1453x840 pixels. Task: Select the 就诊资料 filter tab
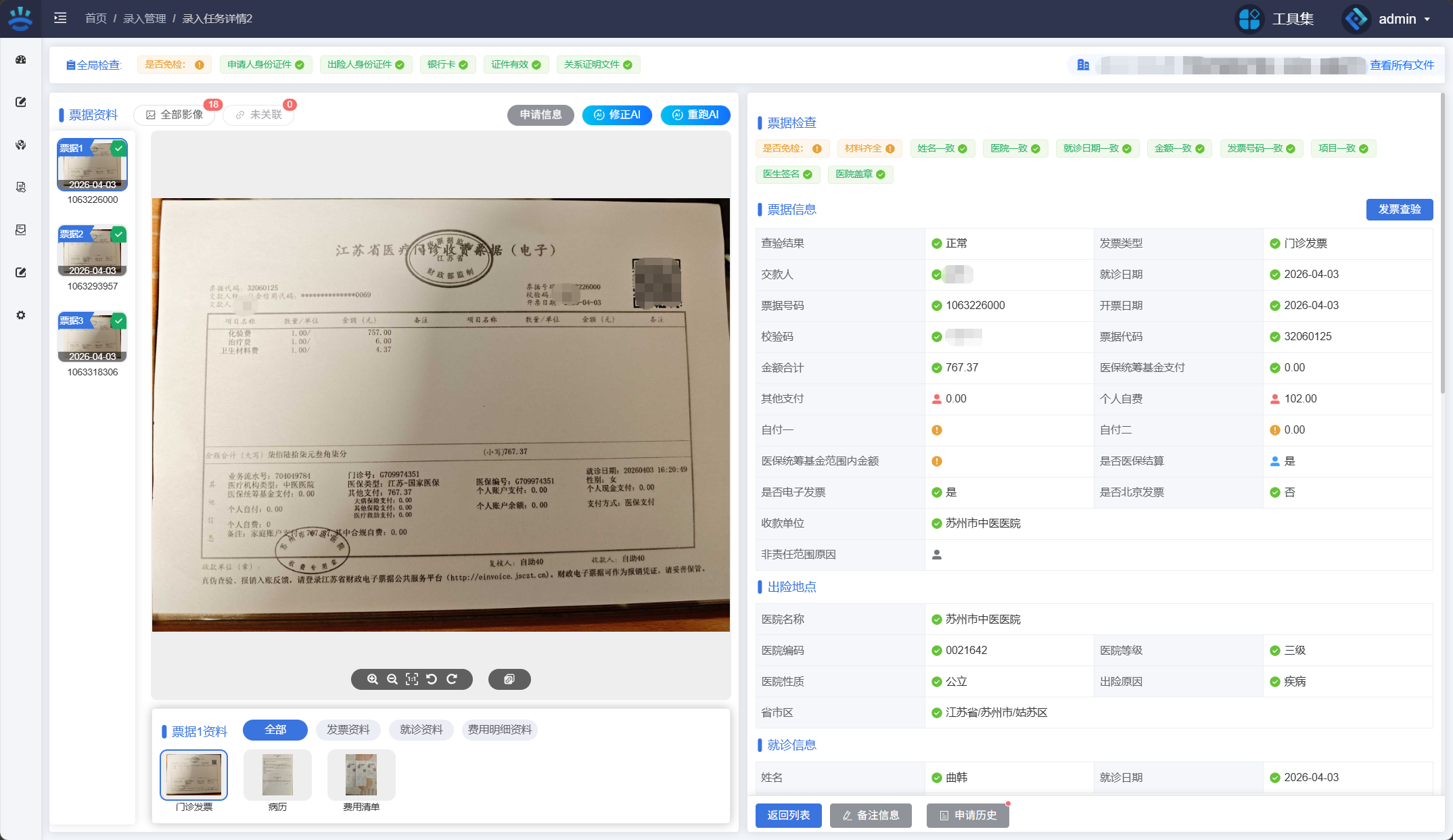(421, 730)
